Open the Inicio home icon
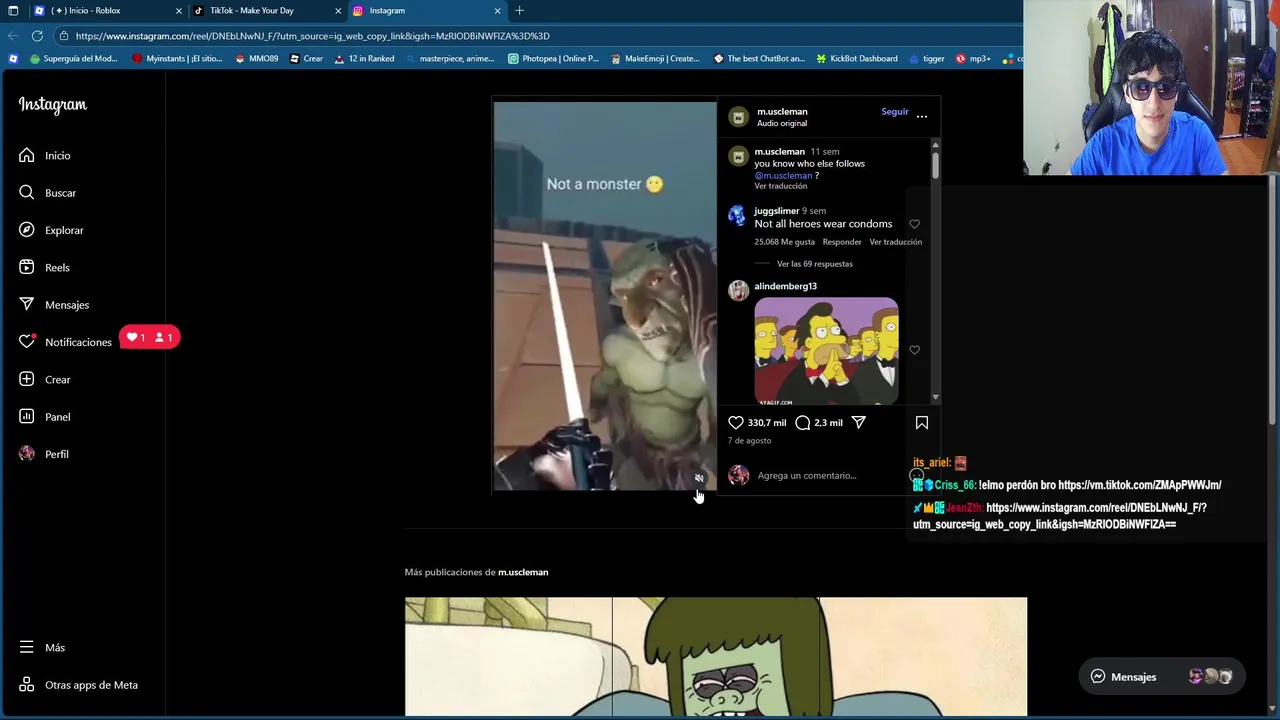The width and height of the screenshot is (1280, 720). 27,155
